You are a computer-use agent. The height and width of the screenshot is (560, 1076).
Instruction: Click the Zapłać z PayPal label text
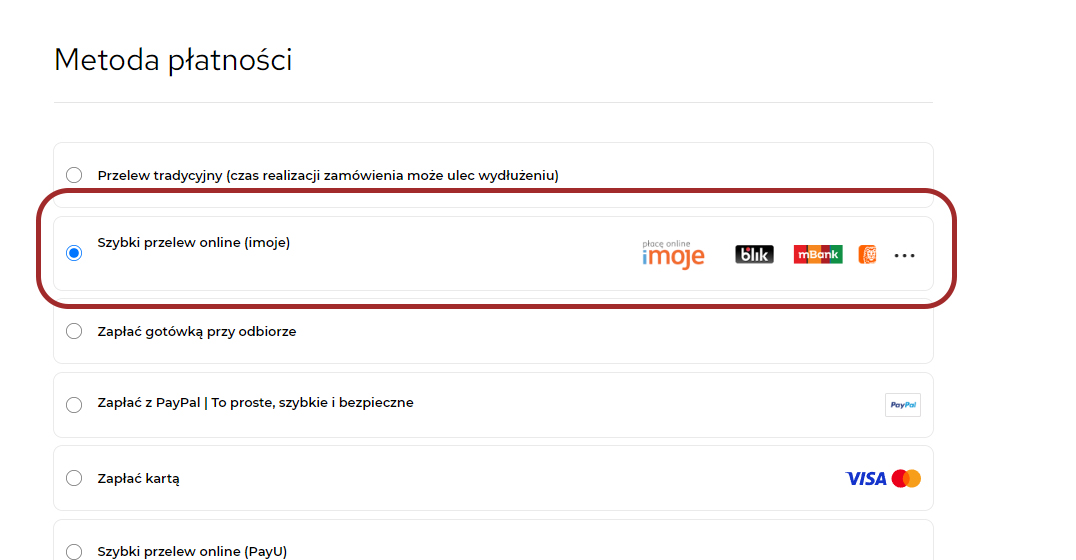coord(255,403)
